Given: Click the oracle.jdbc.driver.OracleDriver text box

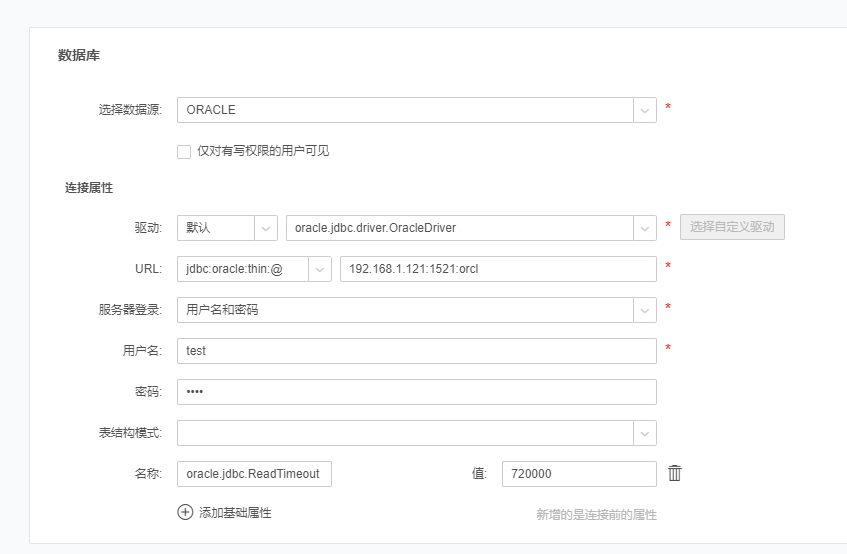Looking at the screenshot, I should click(460, 228).
